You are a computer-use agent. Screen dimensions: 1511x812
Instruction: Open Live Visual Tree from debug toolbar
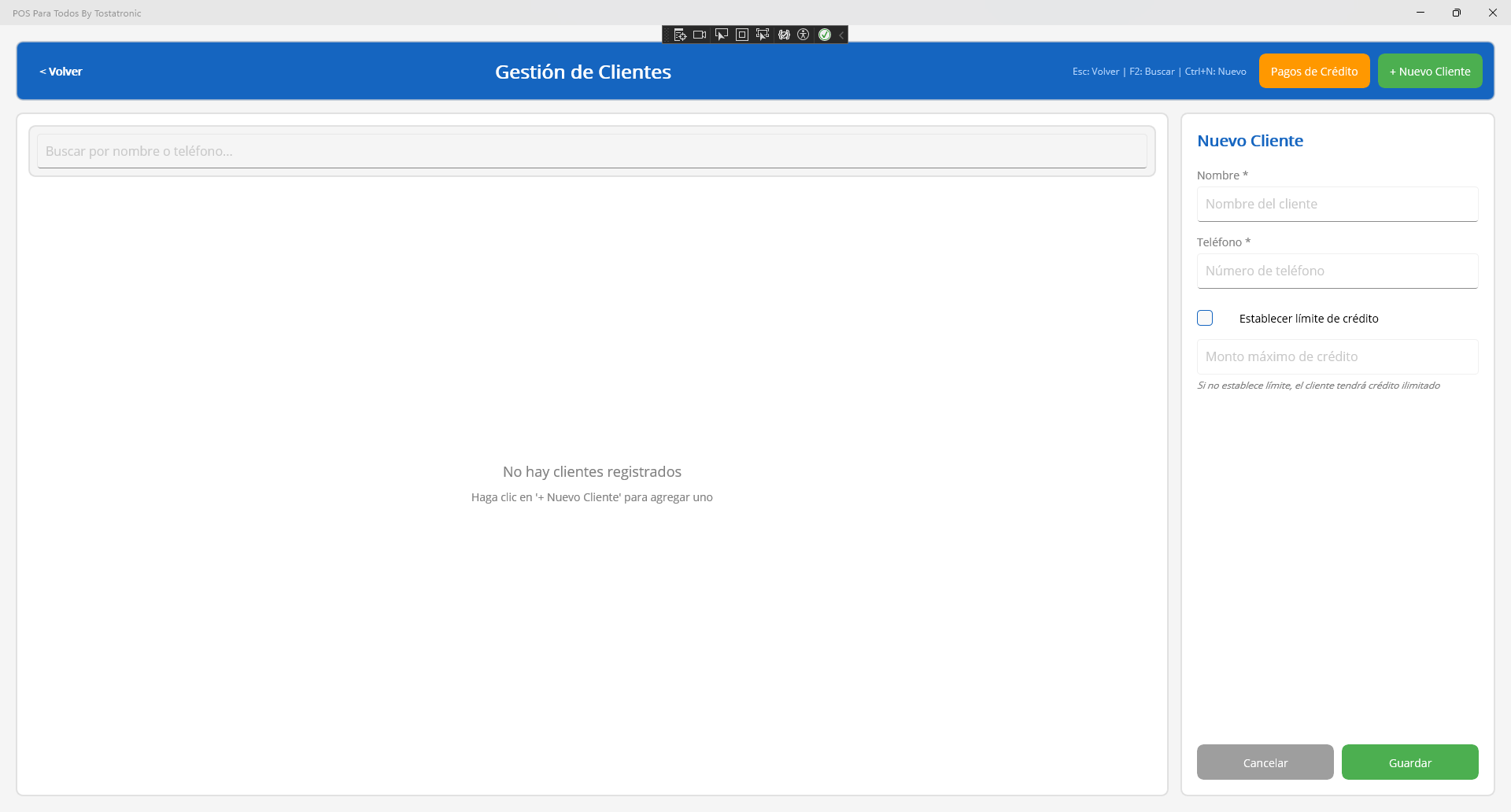coord(680,35)
